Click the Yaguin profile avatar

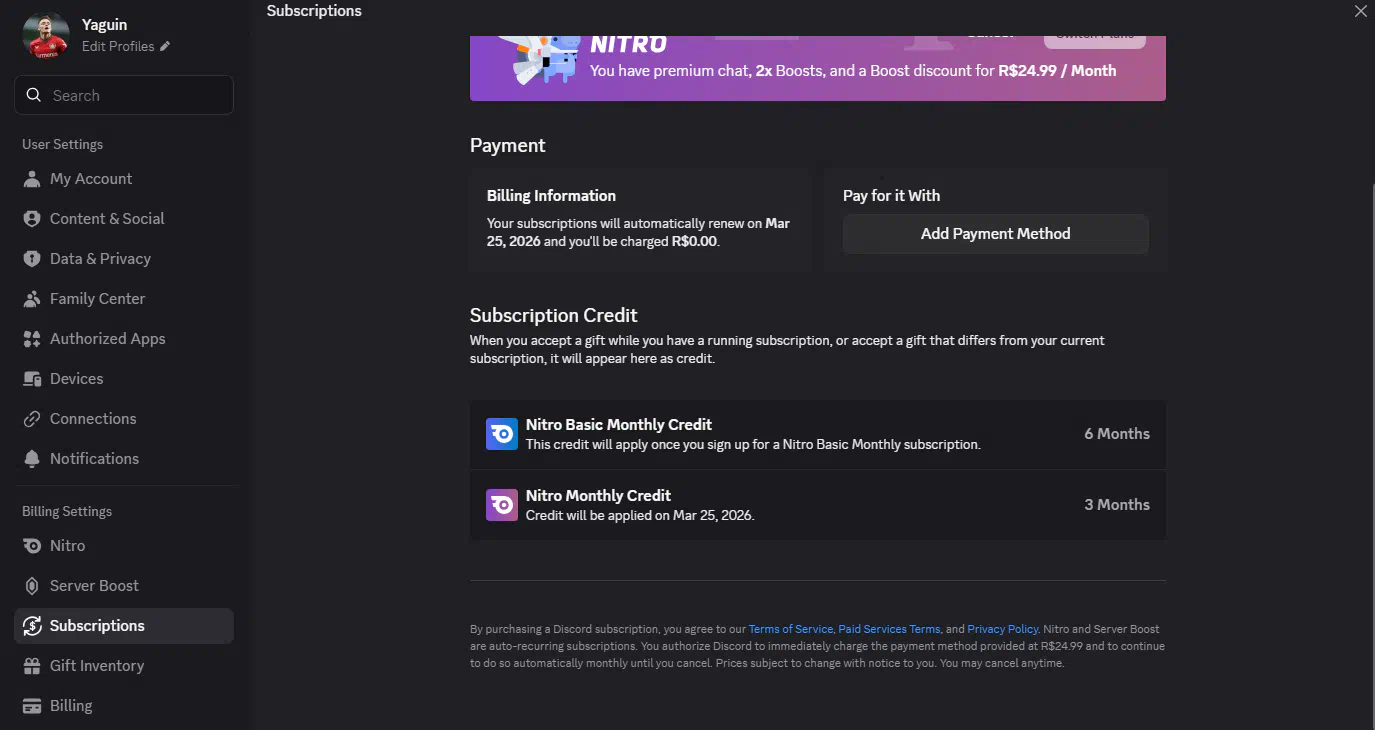(45, 35)
